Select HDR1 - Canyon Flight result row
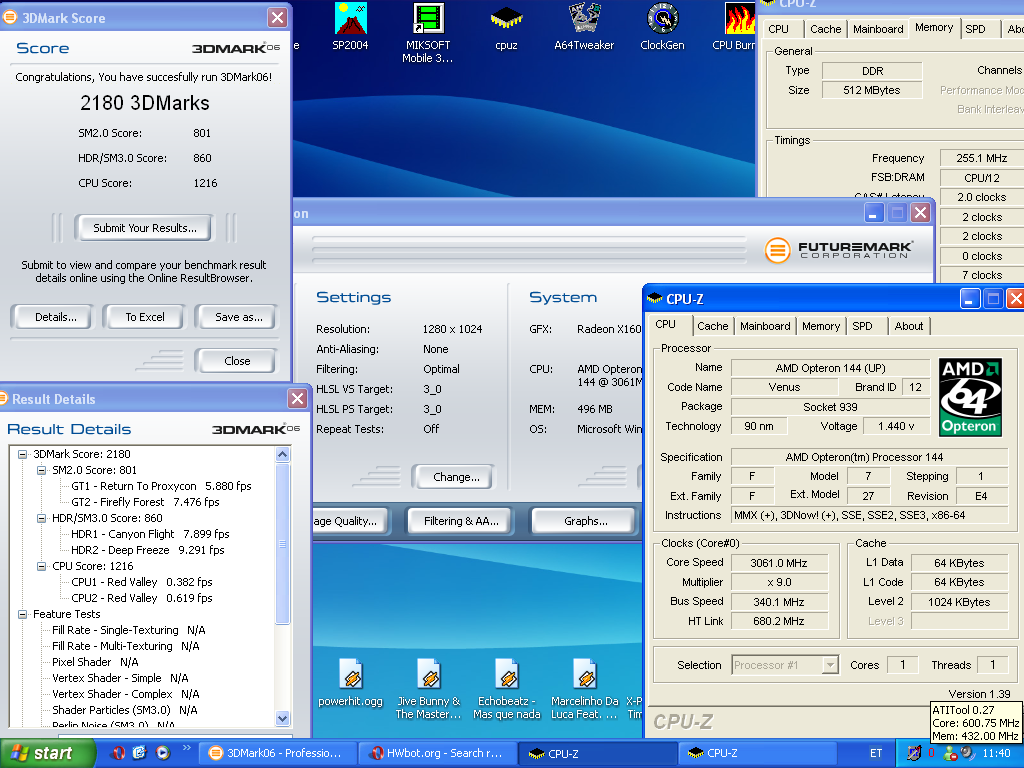This screenshot has height=768, width=1024. click(x=150, y=534)
